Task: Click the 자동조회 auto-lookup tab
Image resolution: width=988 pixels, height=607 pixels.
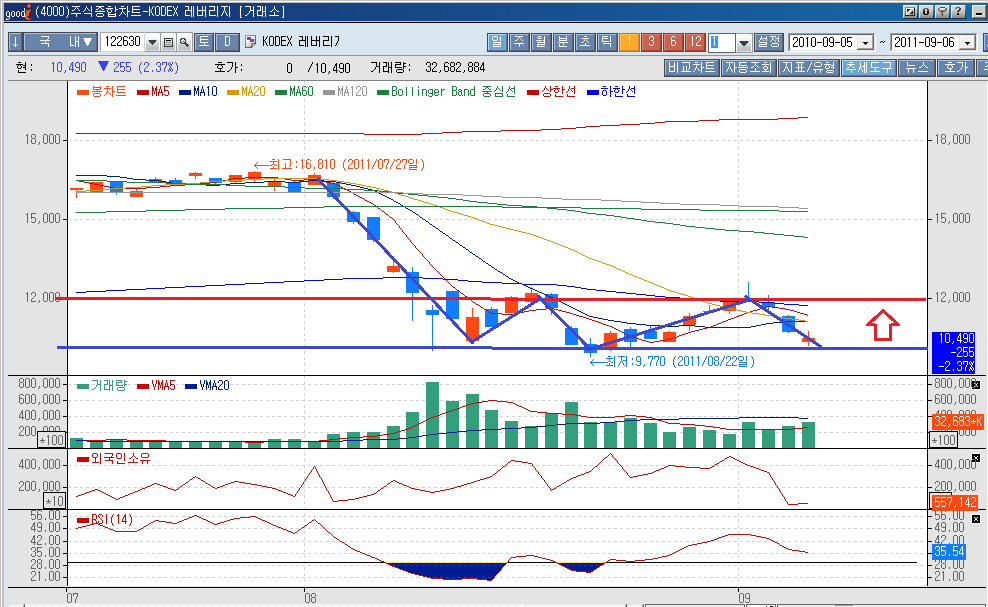Action: click(748, 67)
